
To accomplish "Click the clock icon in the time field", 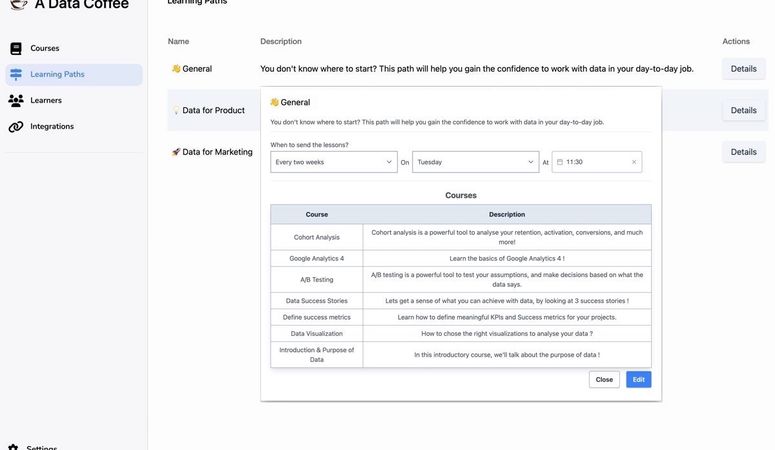I will pyautogui.click(x=560, y=162).
